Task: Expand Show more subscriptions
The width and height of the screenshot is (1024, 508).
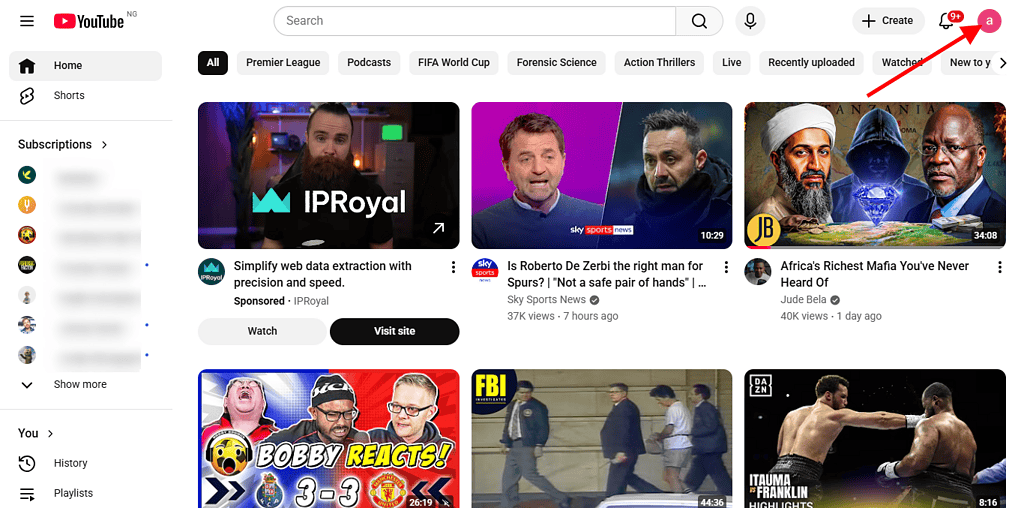Action: [85, 385]
